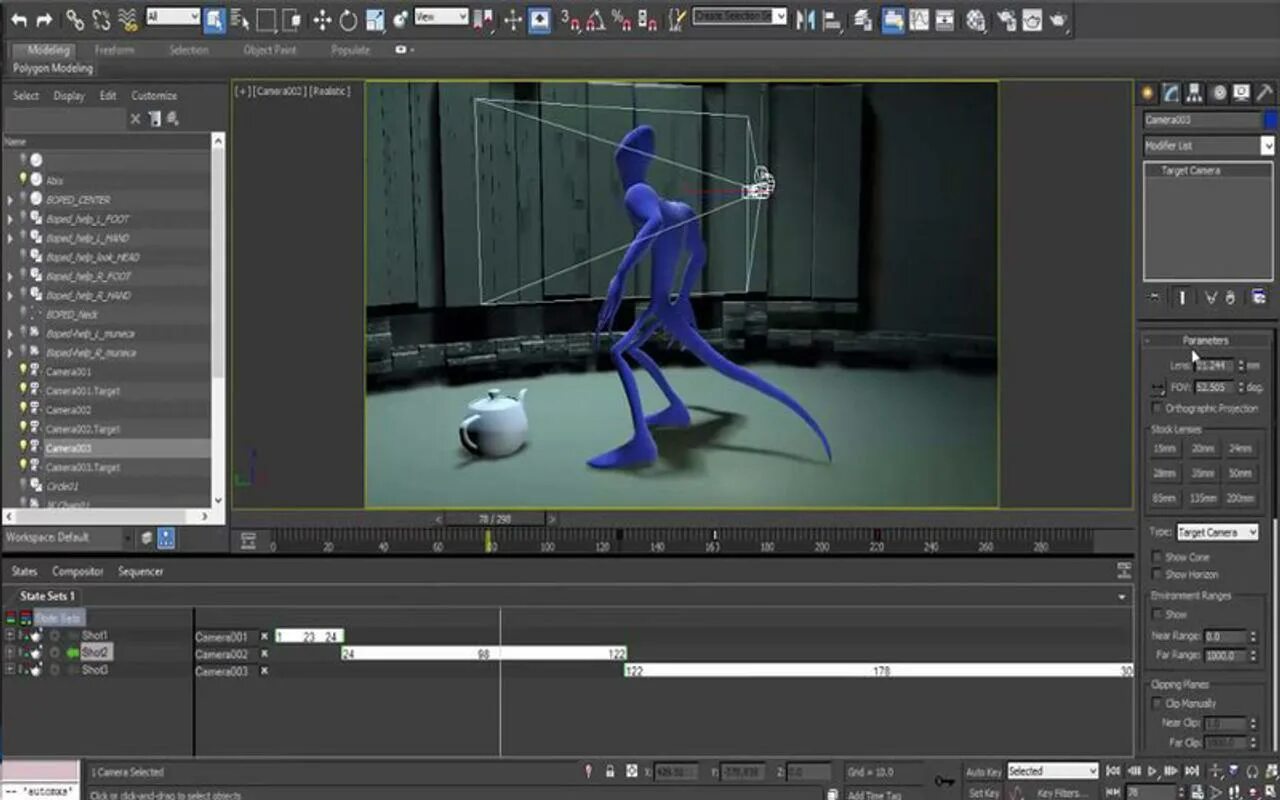Select the Rotate transform tool
1280x800 pixels.
click(348, 19)
